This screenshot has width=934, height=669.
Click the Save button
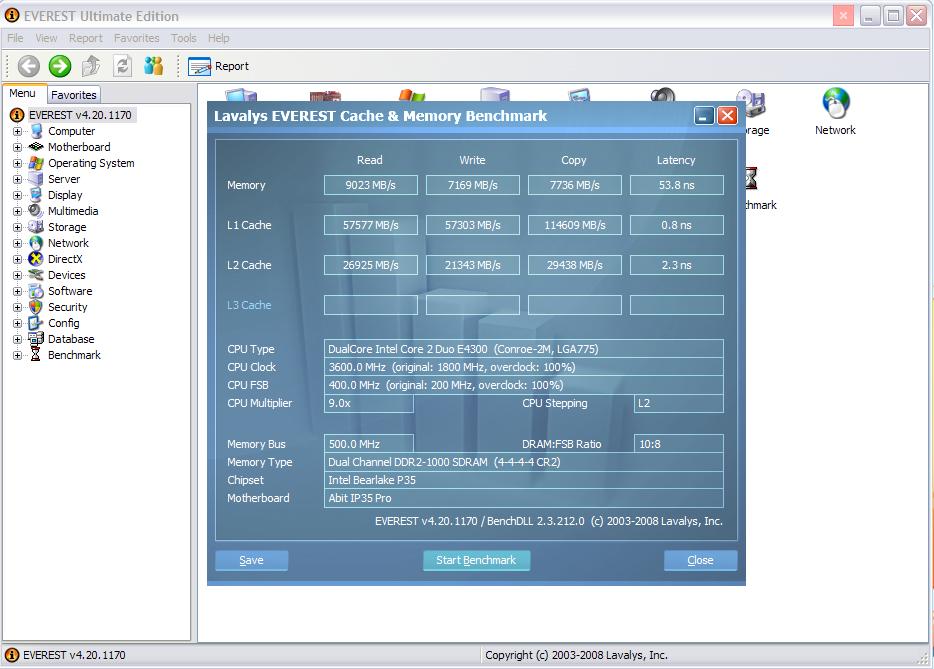click(x=251, y=561)
